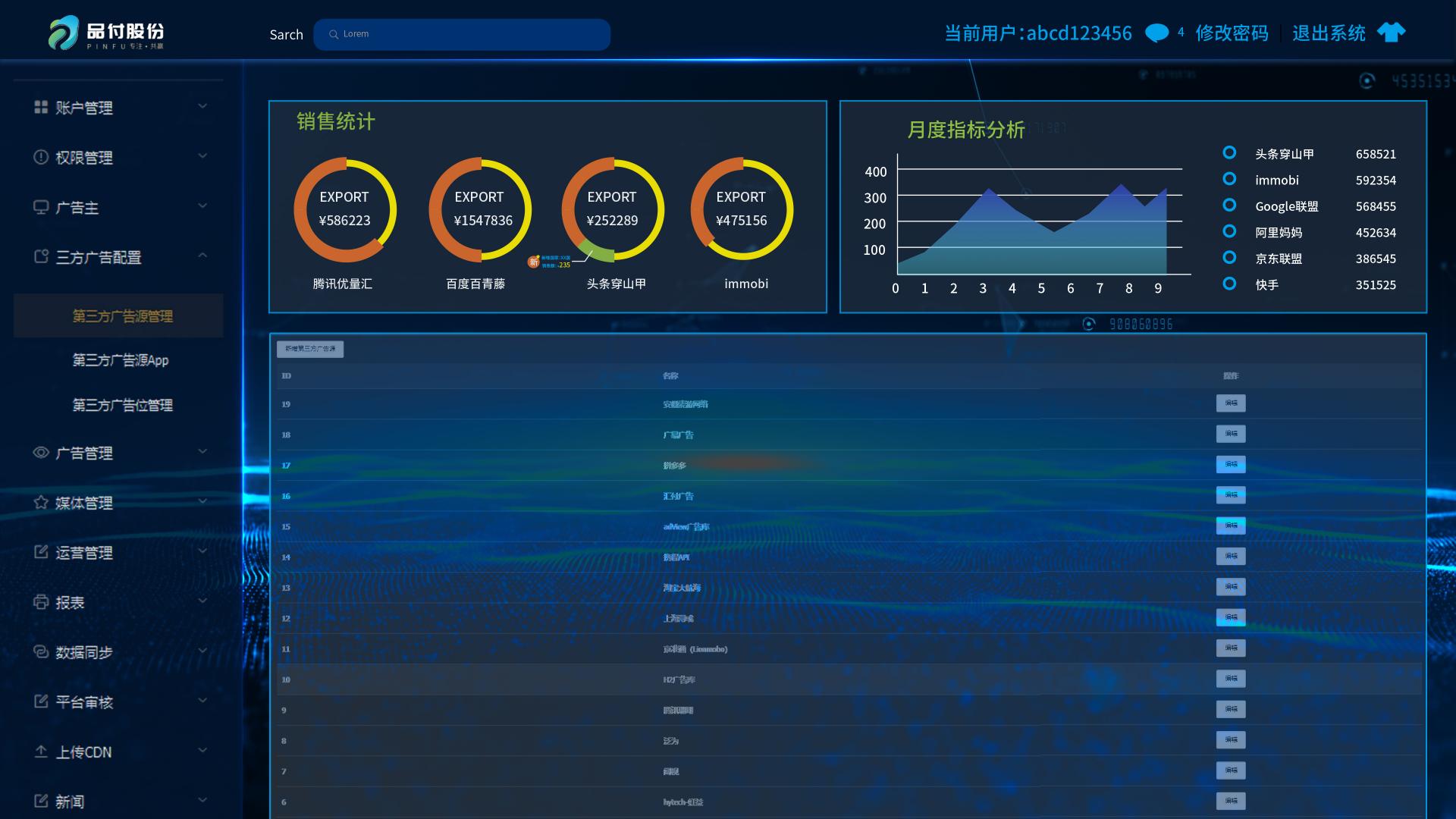Click the 新闻 sidebar icon
The image size is (1456, 819).
[x=41, y=800]
